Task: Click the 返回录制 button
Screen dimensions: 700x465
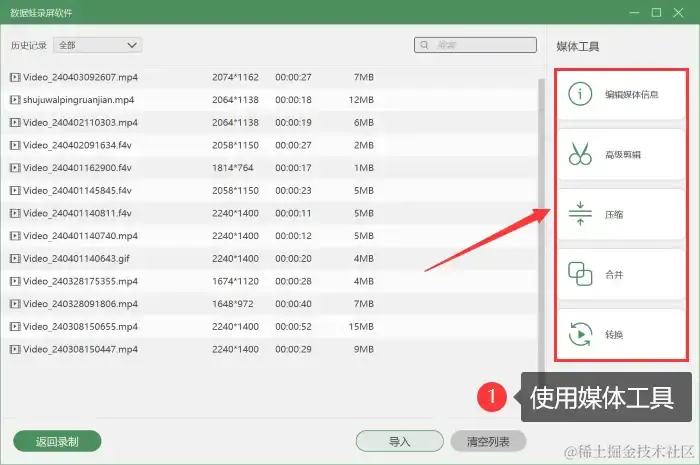Action: 57,441
